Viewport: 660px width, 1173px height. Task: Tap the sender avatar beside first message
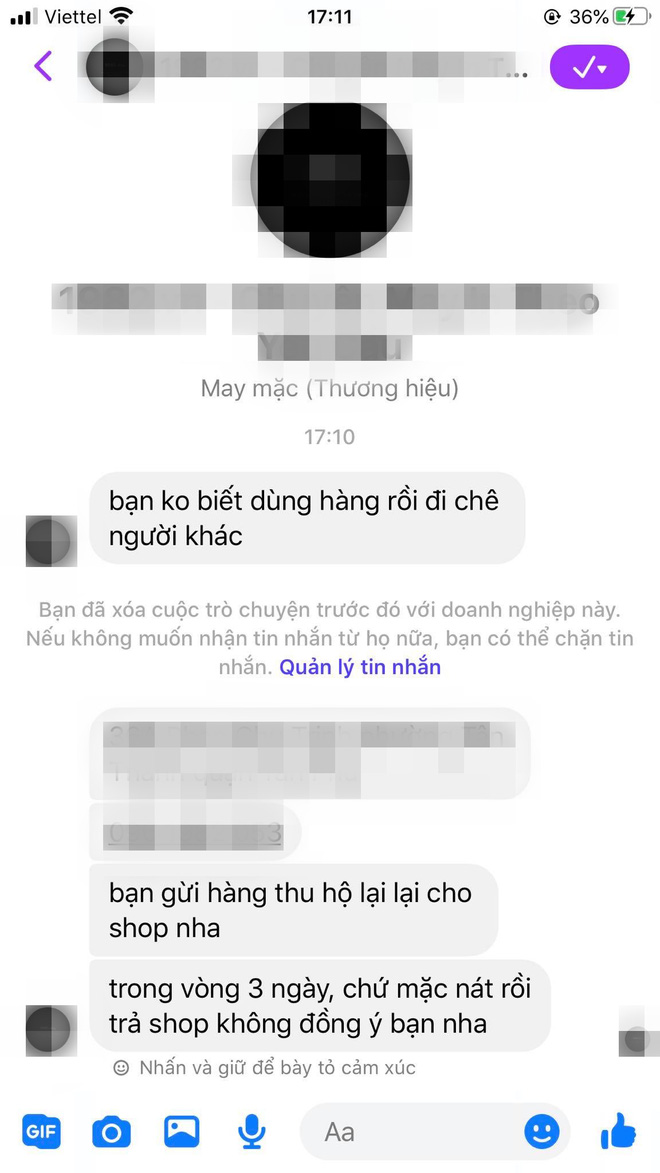pos(51,540)
